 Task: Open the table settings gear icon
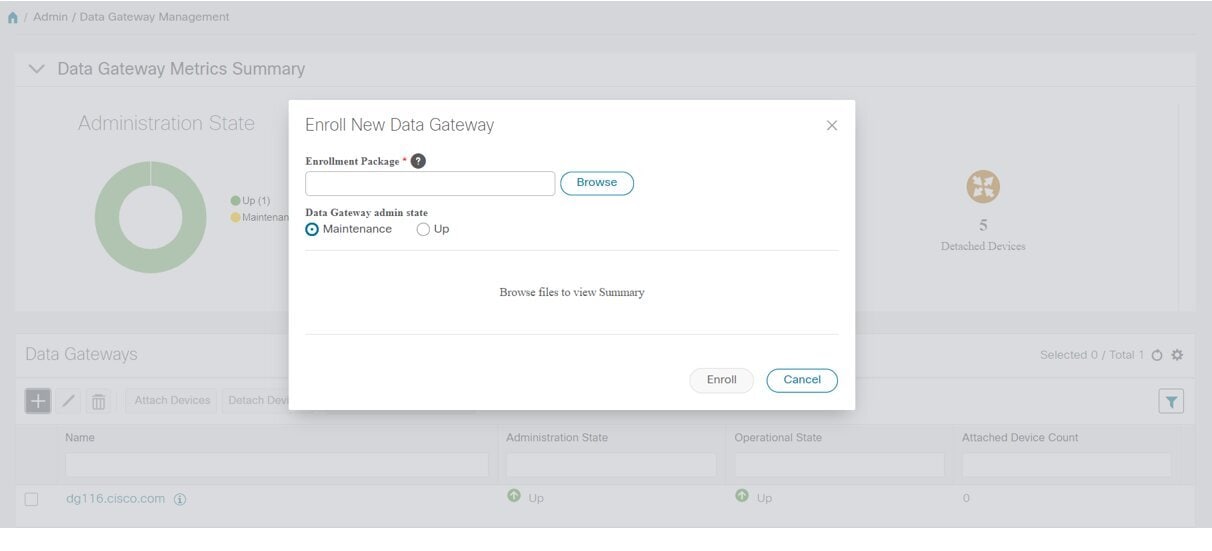point(1177,355)
